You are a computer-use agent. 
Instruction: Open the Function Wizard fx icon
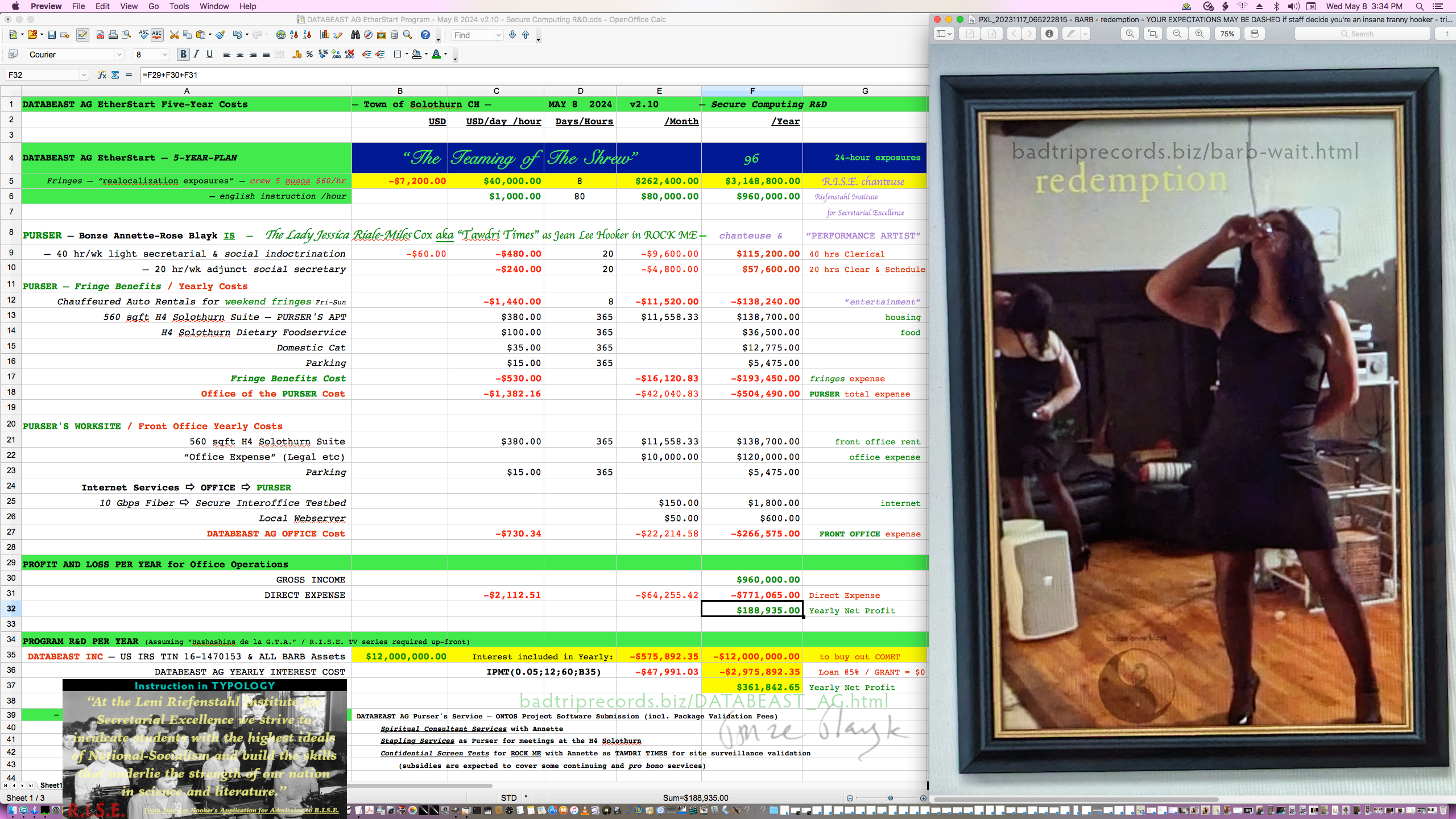pos(102,75)
